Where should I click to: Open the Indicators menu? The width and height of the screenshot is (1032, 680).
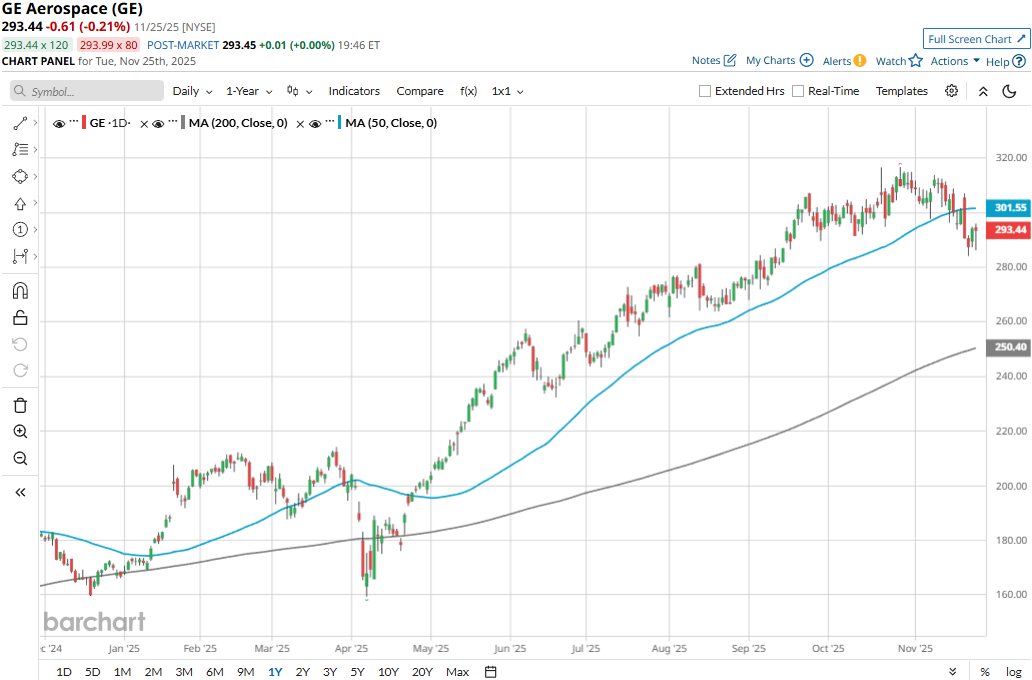point(354,91)
